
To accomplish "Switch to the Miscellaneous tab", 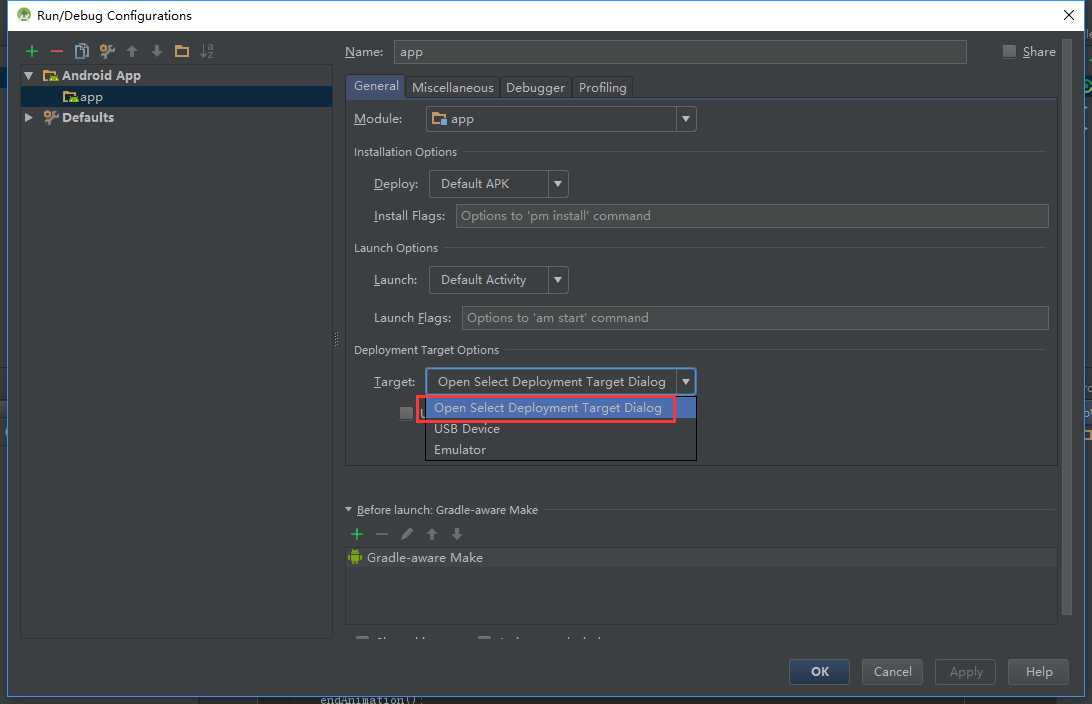I will (453, 88).
